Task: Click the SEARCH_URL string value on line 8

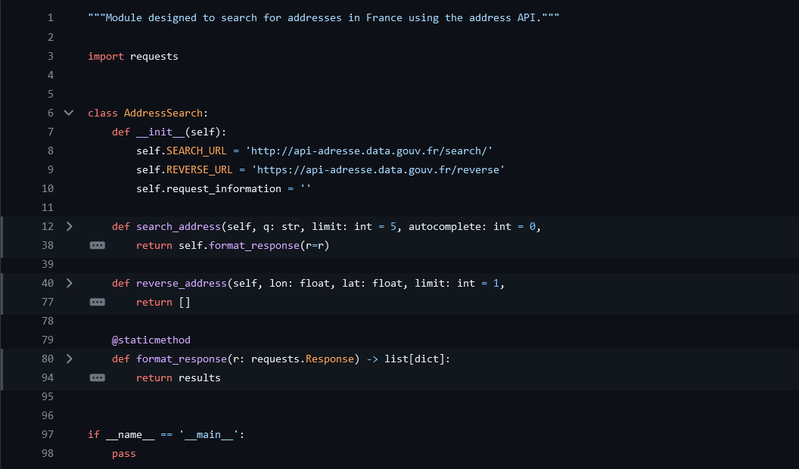Action: click(x=372, y=151)
